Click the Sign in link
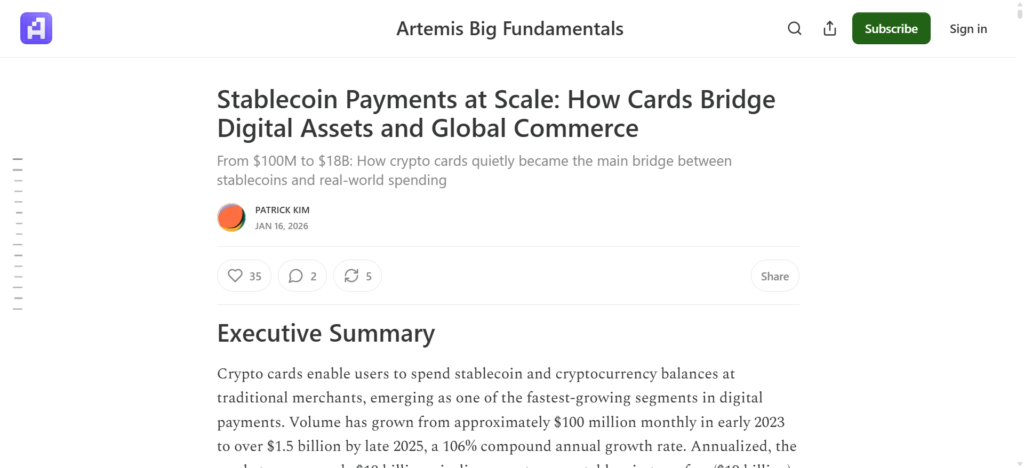This screenshot has height=468, width=1024. 967,29
